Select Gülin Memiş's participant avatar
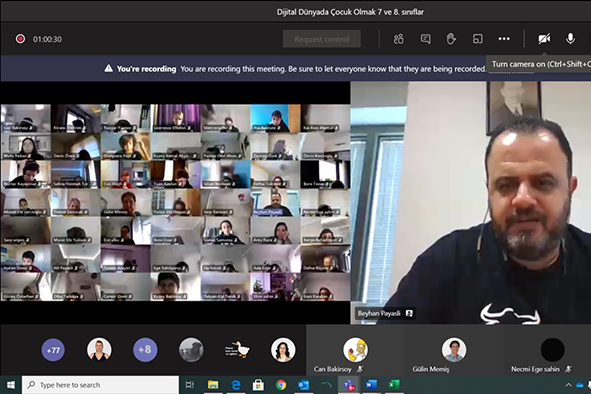This screenshot has height=394, width=591. [454, 350]
